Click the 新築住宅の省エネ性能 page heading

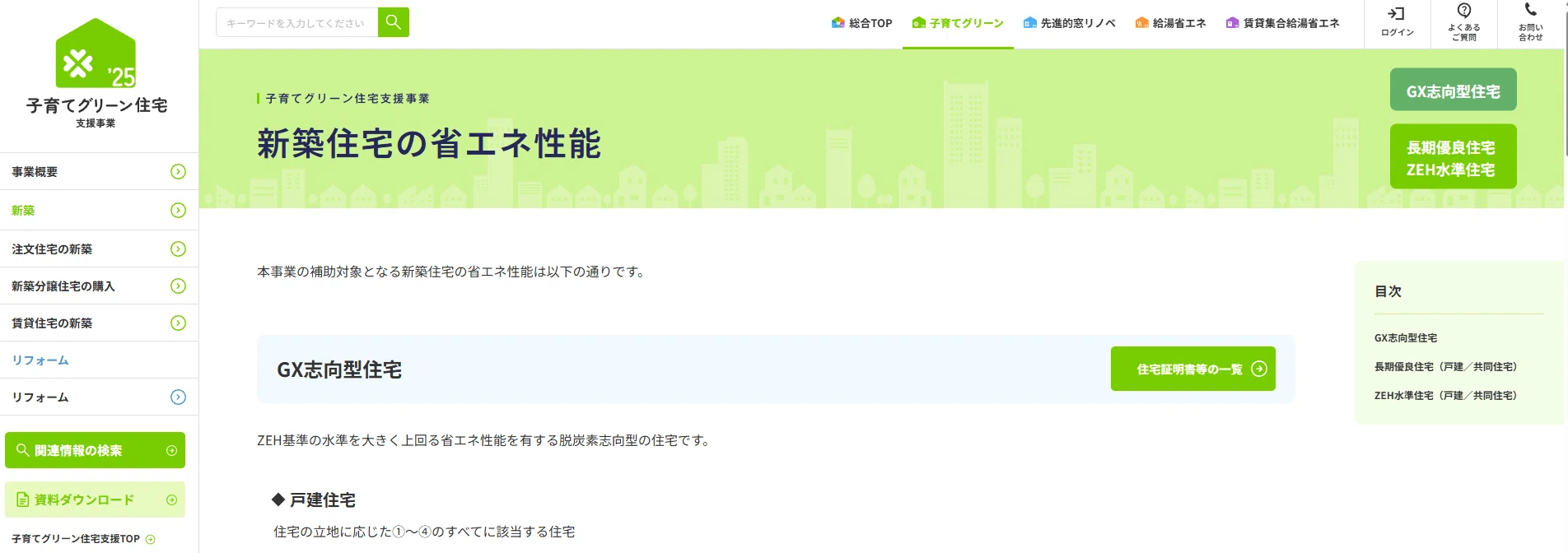click(429, 144)
